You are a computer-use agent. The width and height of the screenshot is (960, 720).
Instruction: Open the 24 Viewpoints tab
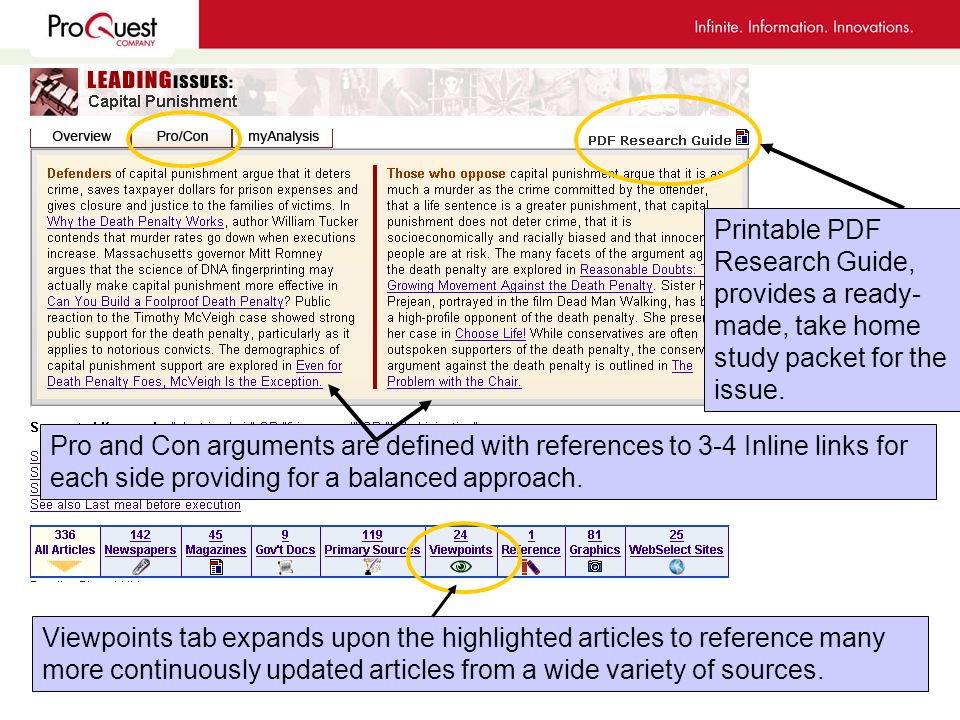[x=460, y=550]
